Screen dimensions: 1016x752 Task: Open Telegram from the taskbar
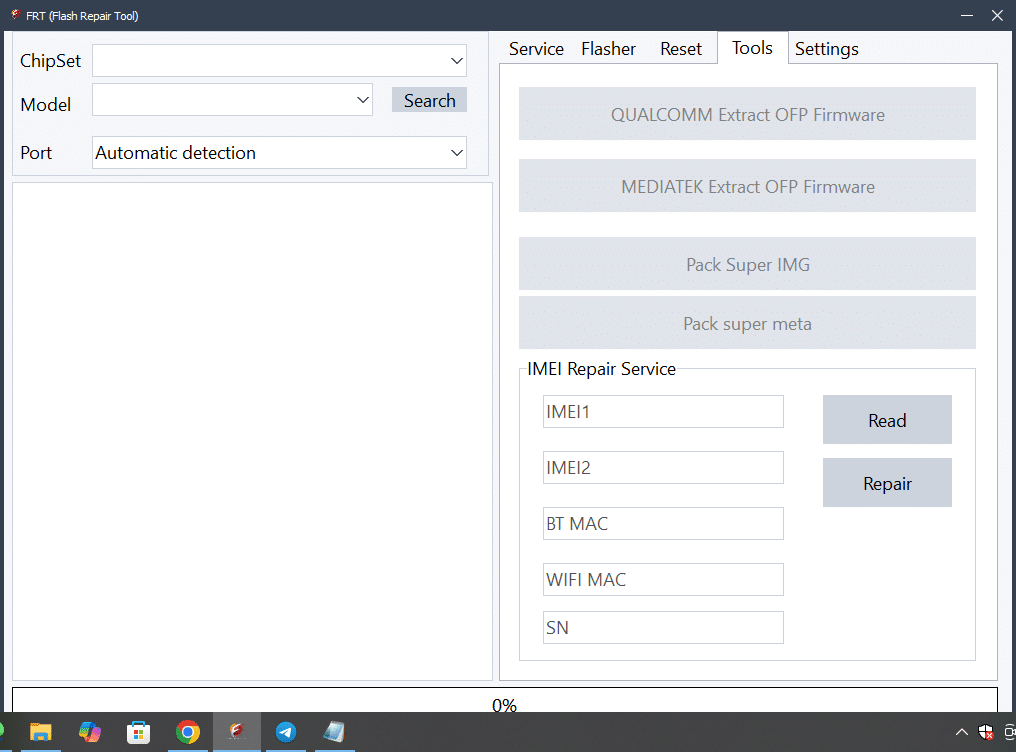point(285,732)
